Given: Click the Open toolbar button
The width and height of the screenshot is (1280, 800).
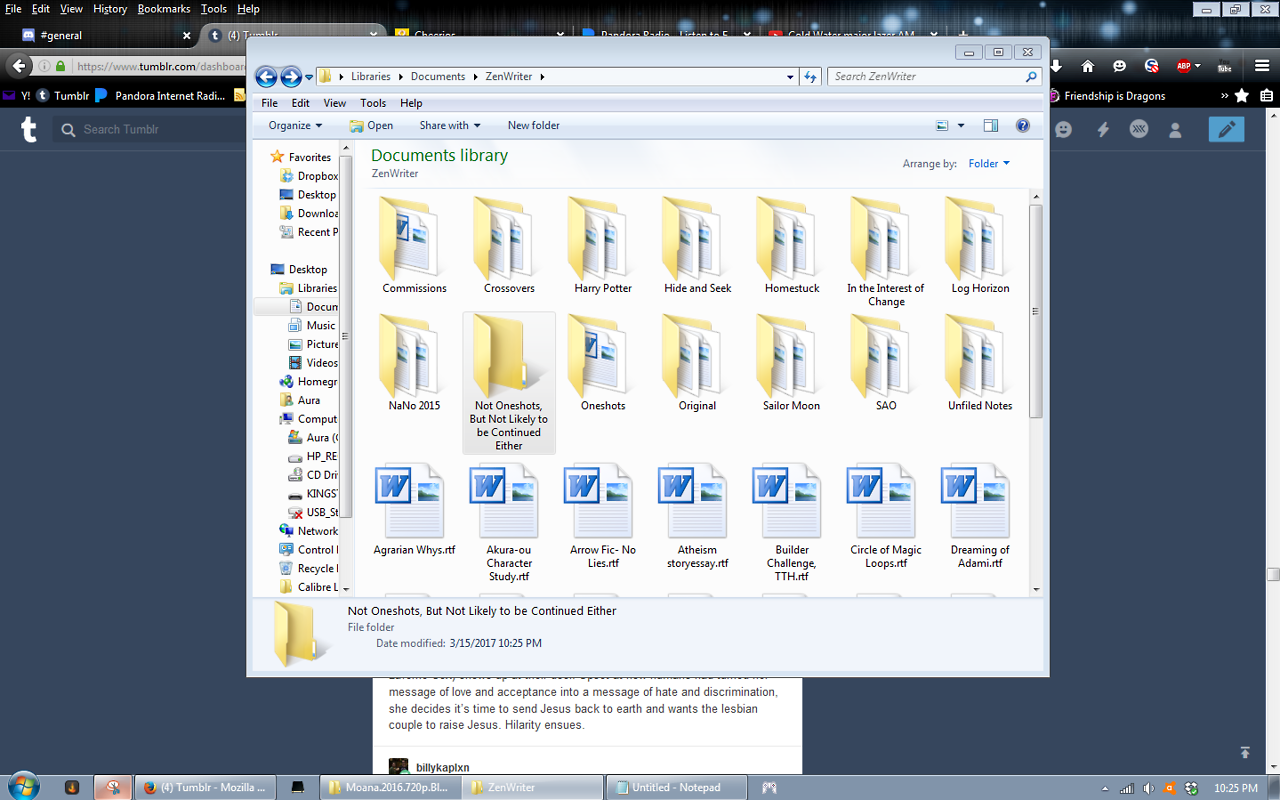Looking at the screenshot, I should [371, 126].
